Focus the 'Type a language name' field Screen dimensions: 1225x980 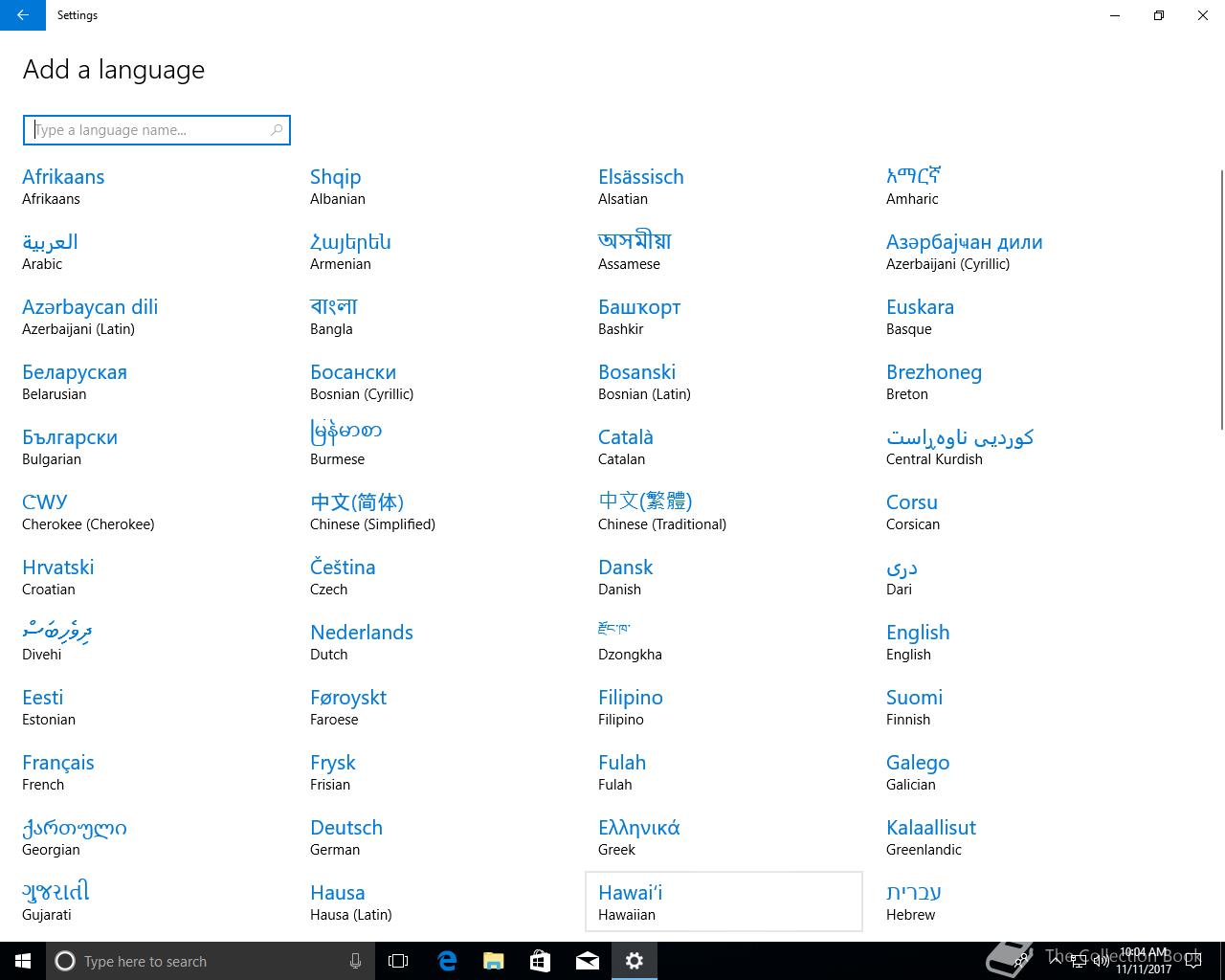157,130
